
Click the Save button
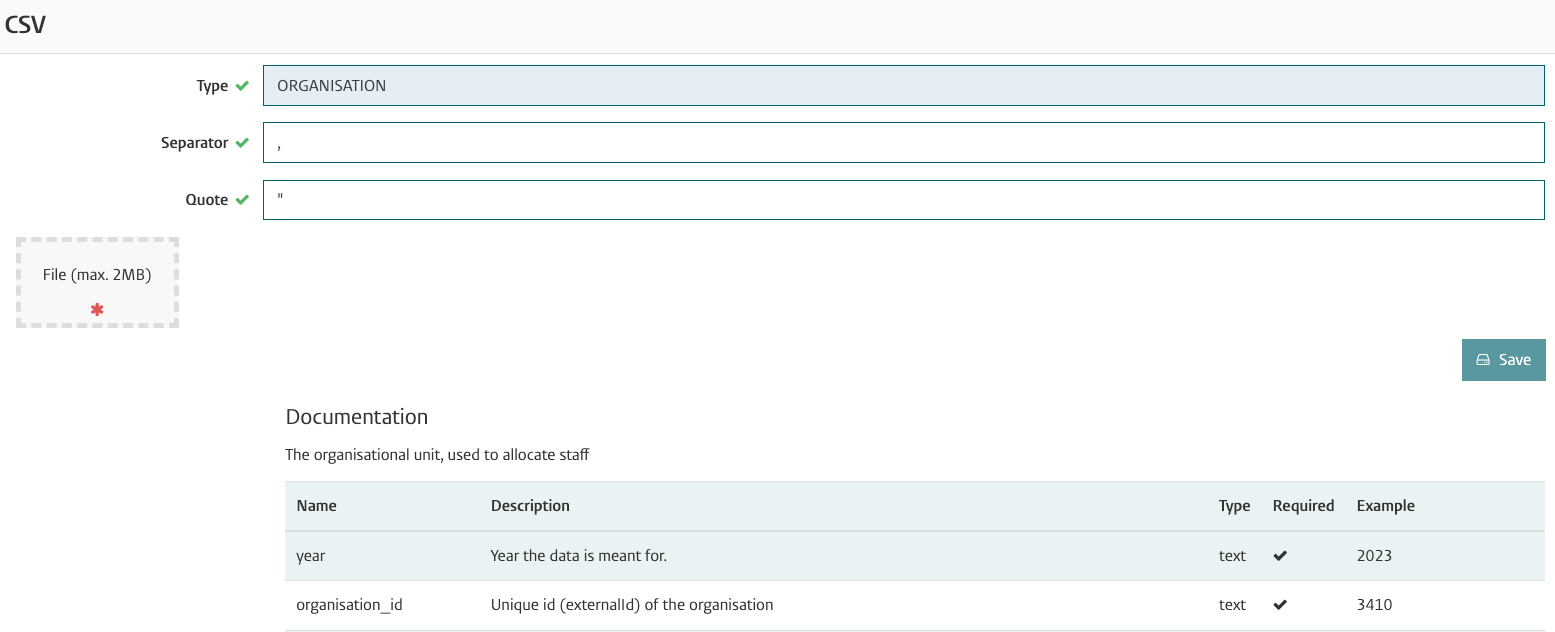(x=1503, y=360)
